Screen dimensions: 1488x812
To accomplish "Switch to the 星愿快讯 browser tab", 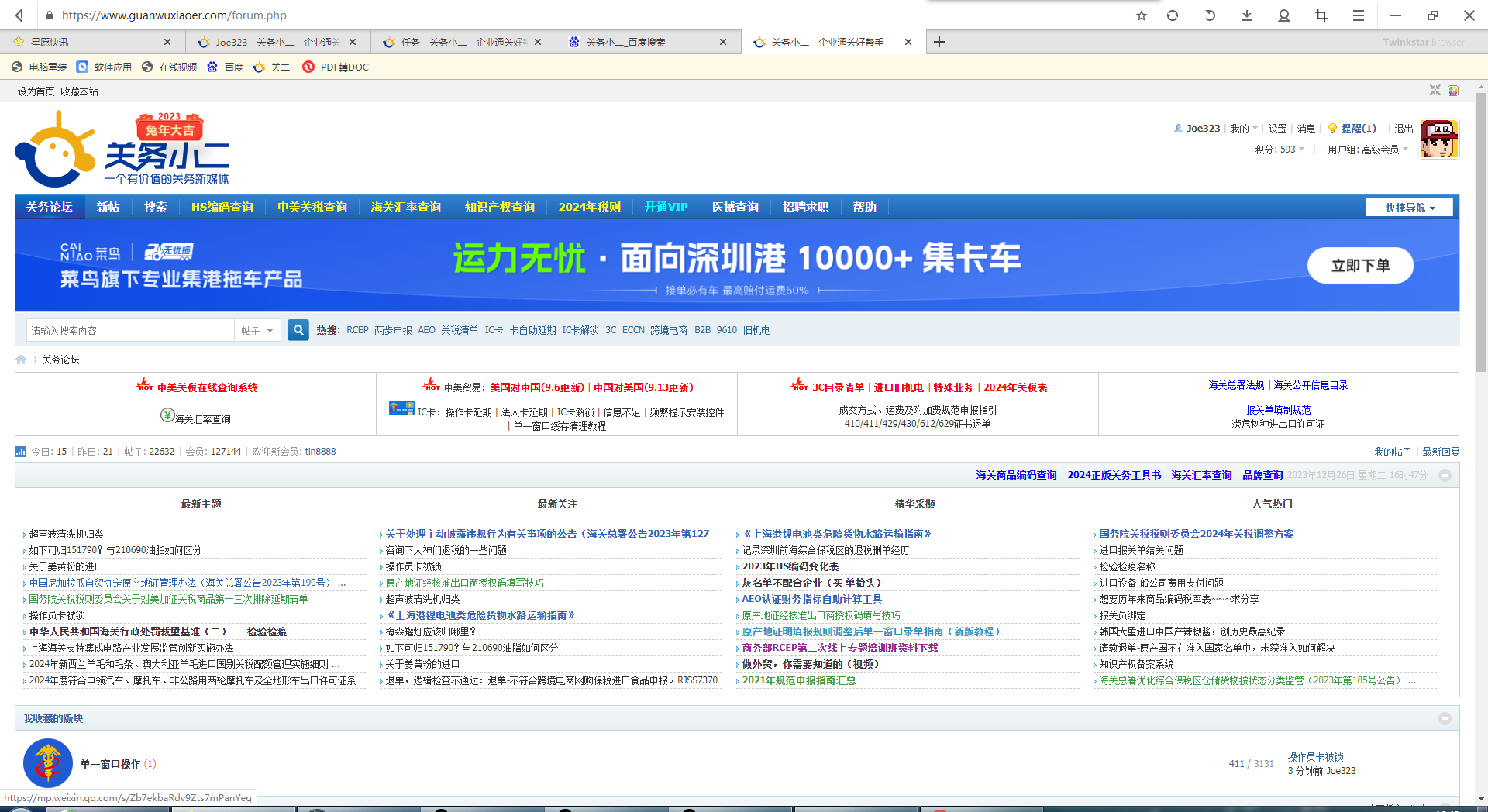I will click(x=93, y=42).
